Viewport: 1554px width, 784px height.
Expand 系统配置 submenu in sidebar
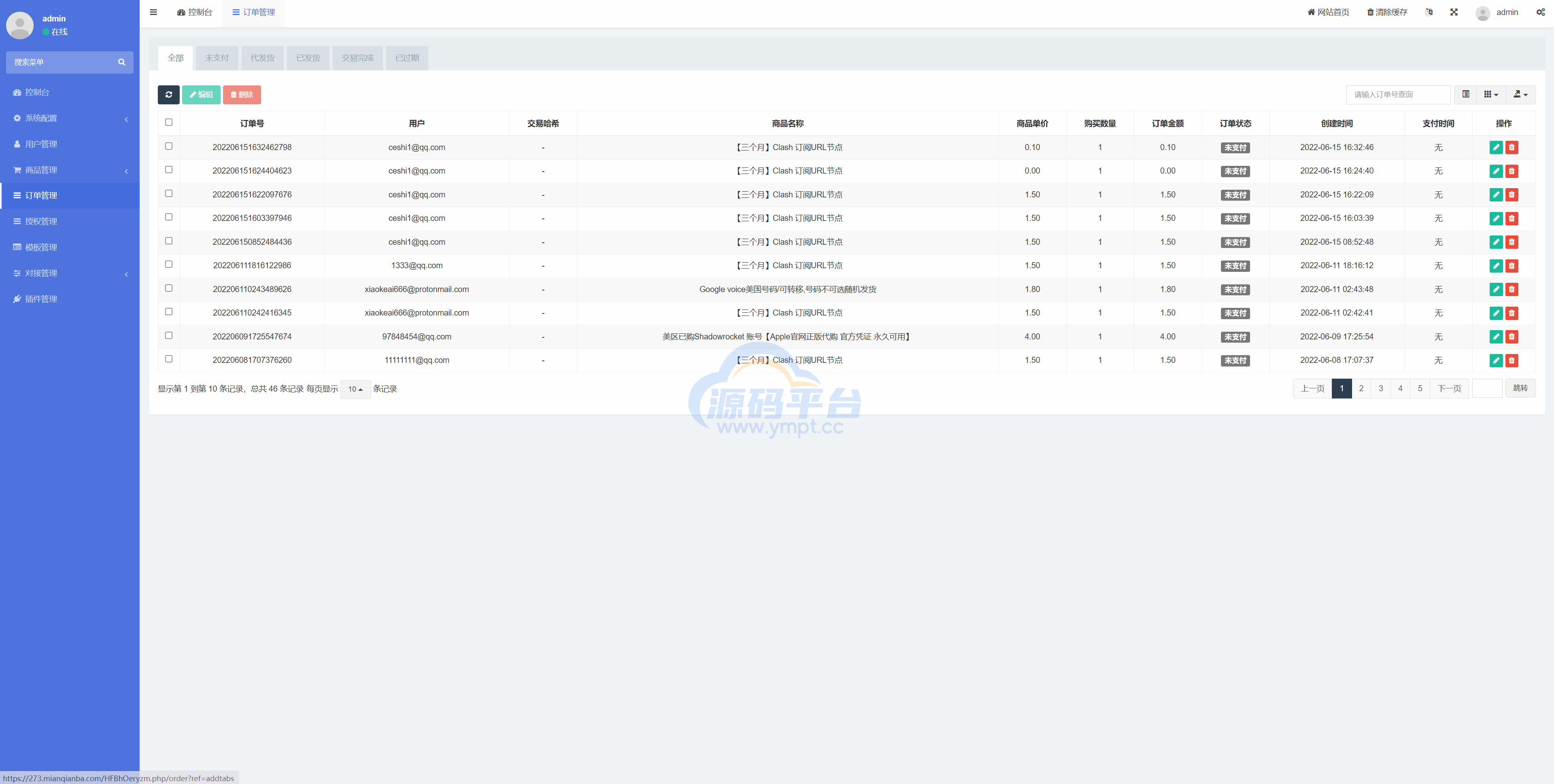[x=69, y=118]
